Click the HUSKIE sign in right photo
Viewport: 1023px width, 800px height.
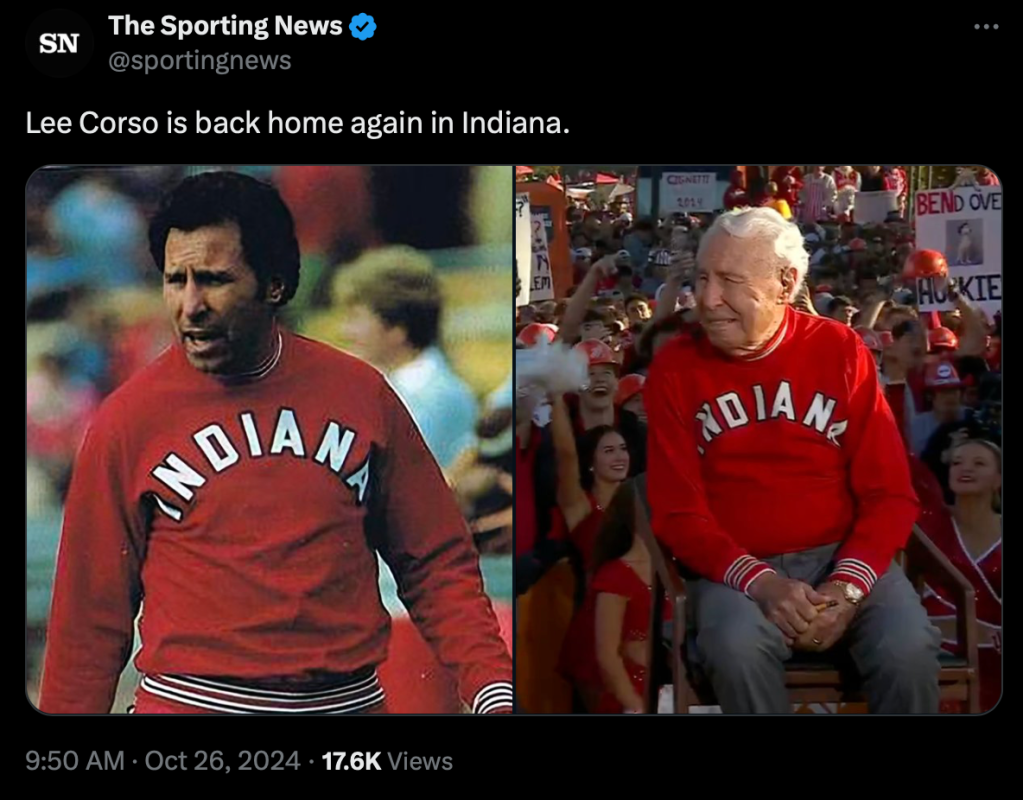pos(958,290)
